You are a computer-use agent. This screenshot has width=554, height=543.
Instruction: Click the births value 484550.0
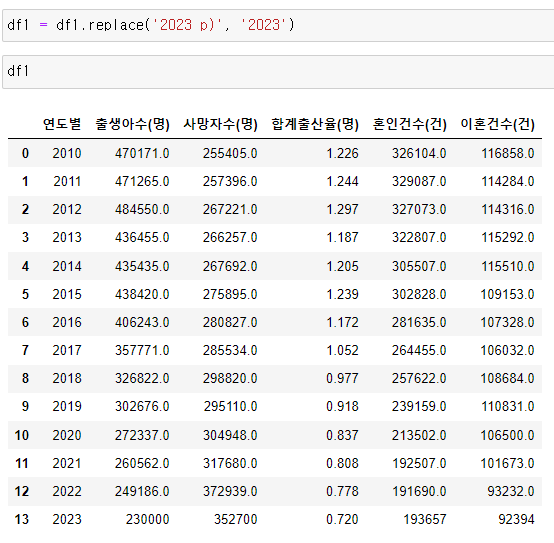point(142,209)
